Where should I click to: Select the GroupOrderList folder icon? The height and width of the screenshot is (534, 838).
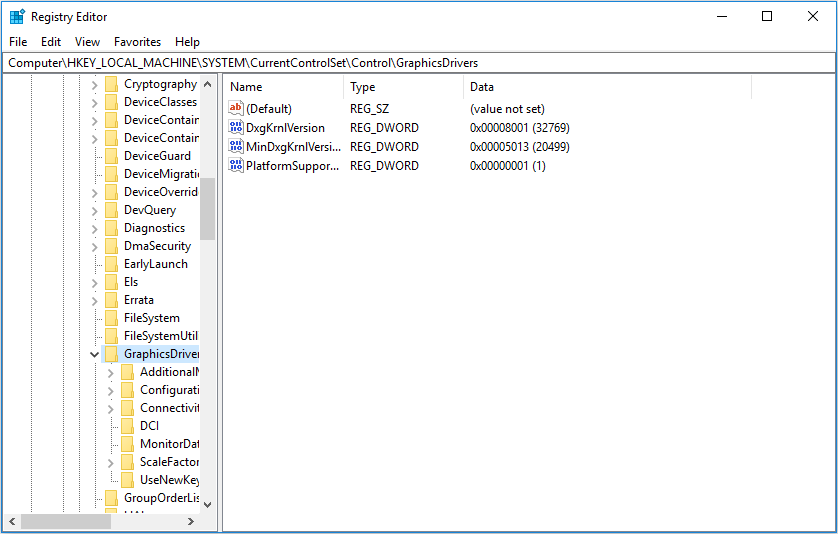tap(112, 498)
